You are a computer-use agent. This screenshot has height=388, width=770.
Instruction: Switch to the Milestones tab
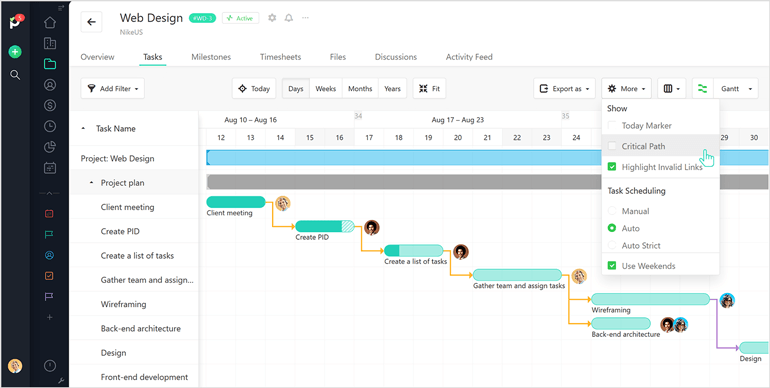(x=211, y=57)
